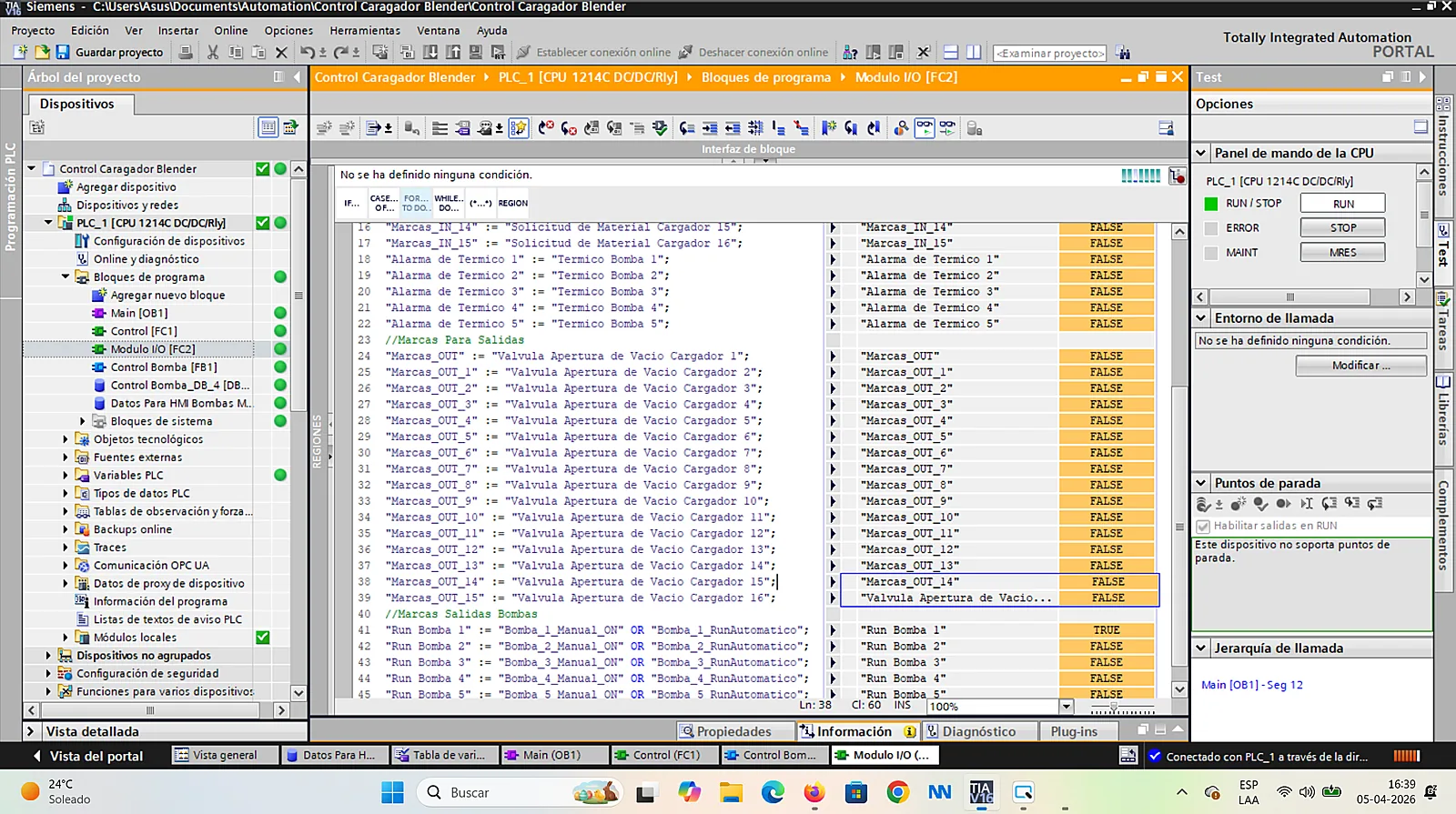Follow the Main [OB1] - Seg 12 link
The width and height of the screenshot is (1456, 814).
1252,685
